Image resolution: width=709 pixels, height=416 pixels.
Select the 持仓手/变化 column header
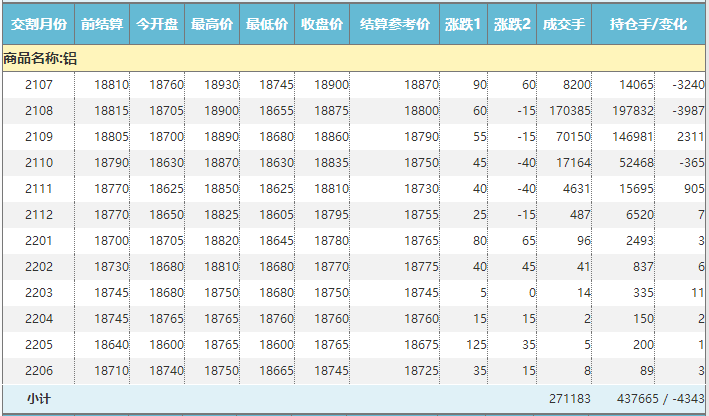click(x=649, y=23)
